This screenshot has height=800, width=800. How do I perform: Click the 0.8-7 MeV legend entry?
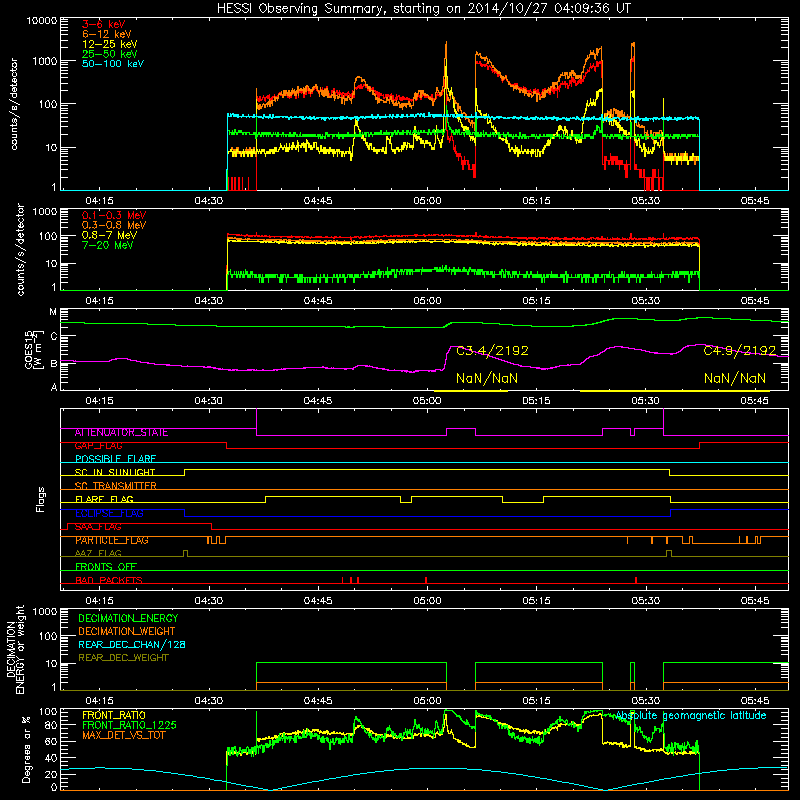tap(109, 235)
